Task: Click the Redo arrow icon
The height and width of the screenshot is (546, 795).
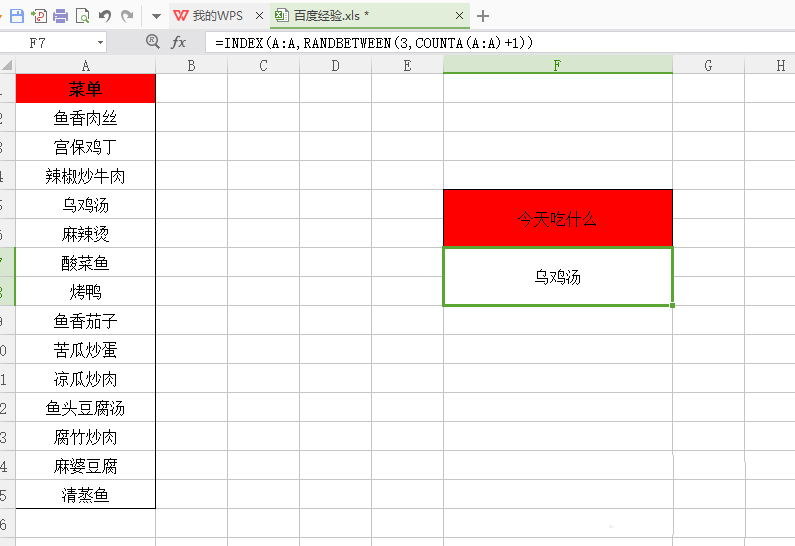Action: click(x=127, y=16)
